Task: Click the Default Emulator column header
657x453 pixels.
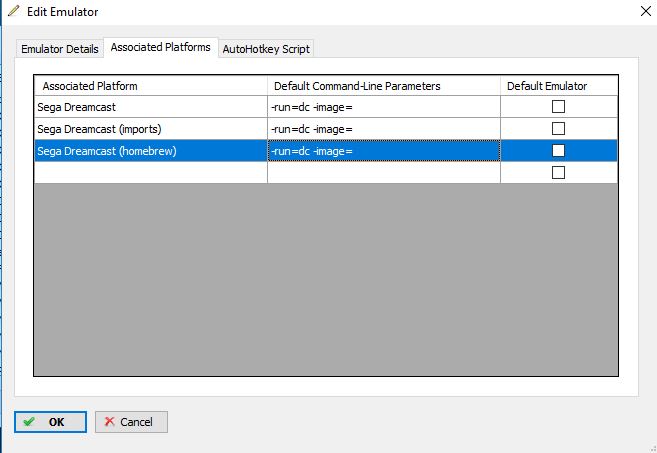Action: pyautogui.click(x=559, y=85)
